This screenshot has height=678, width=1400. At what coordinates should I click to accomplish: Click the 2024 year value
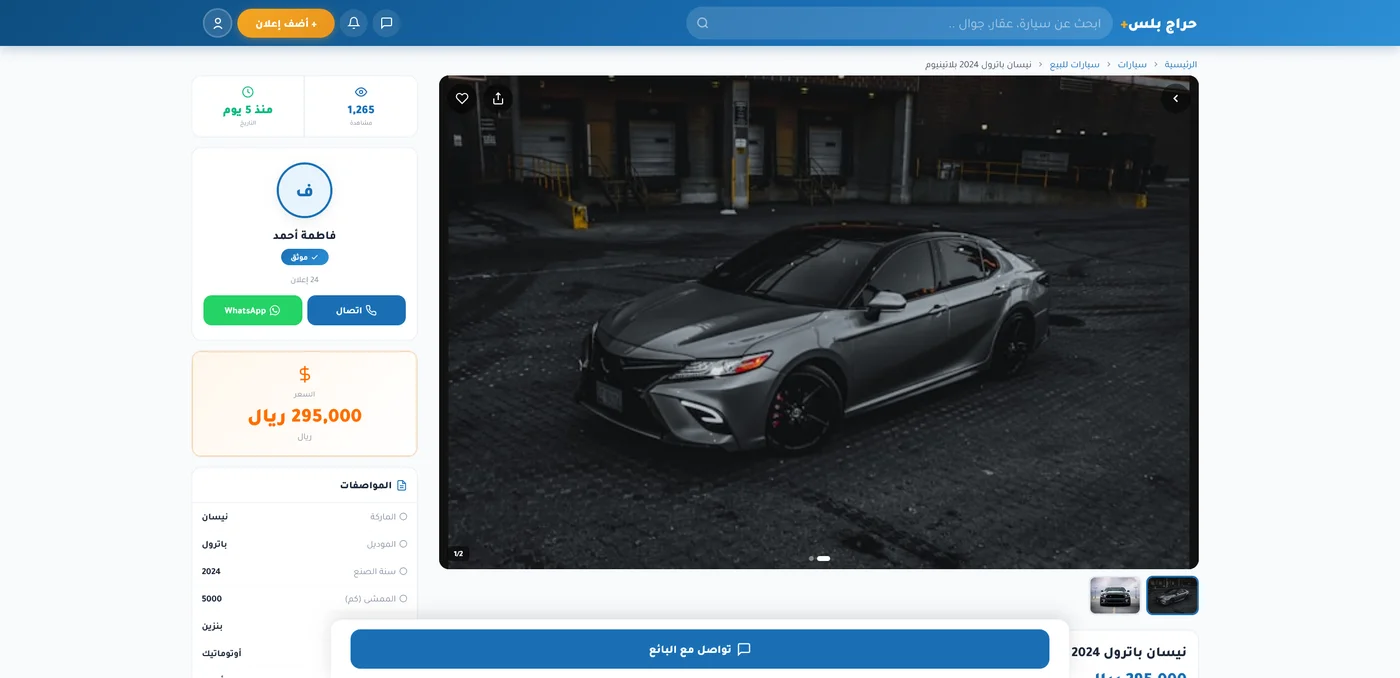point(211,572)
